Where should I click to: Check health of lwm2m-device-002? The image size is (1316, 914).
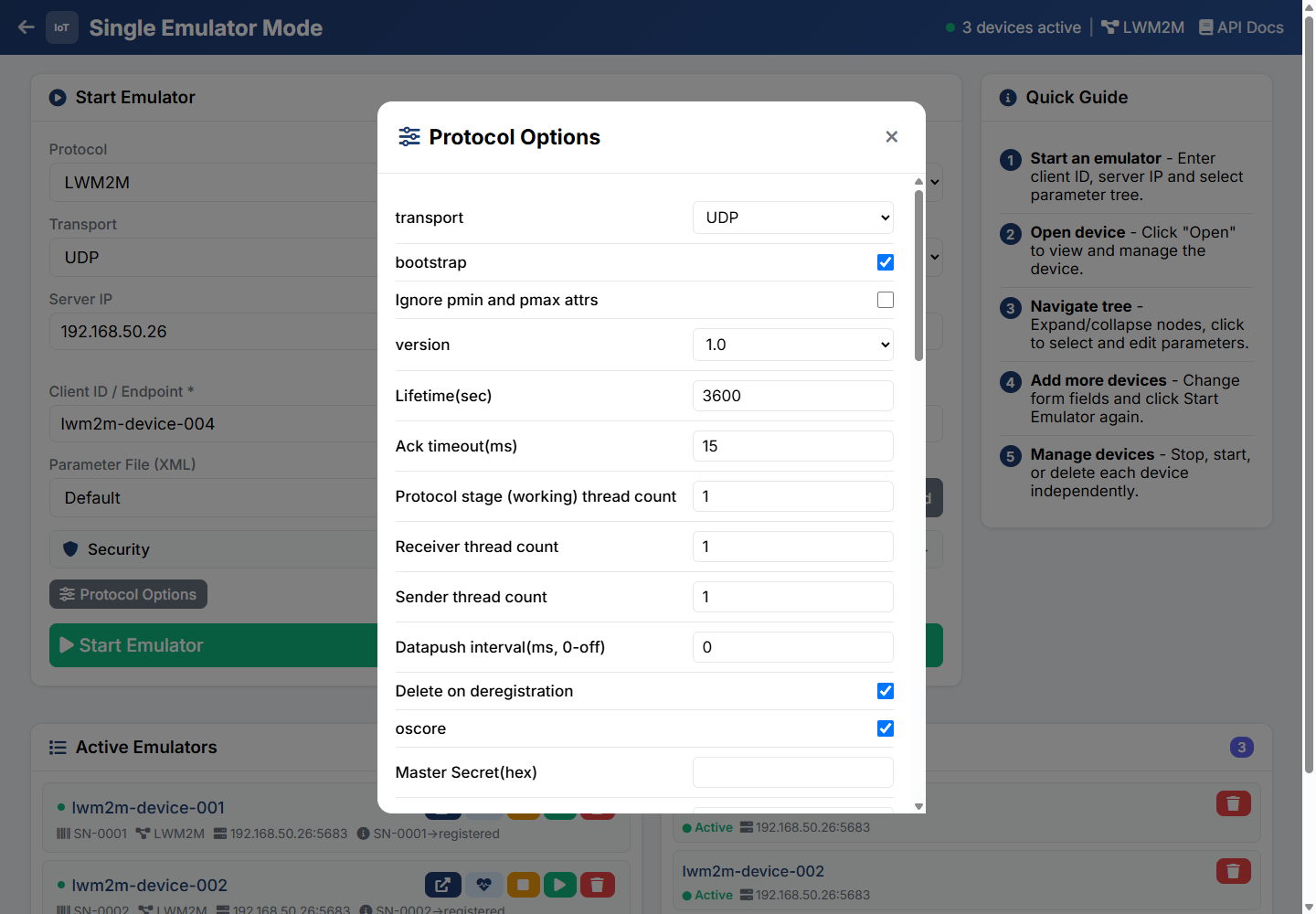483,885
